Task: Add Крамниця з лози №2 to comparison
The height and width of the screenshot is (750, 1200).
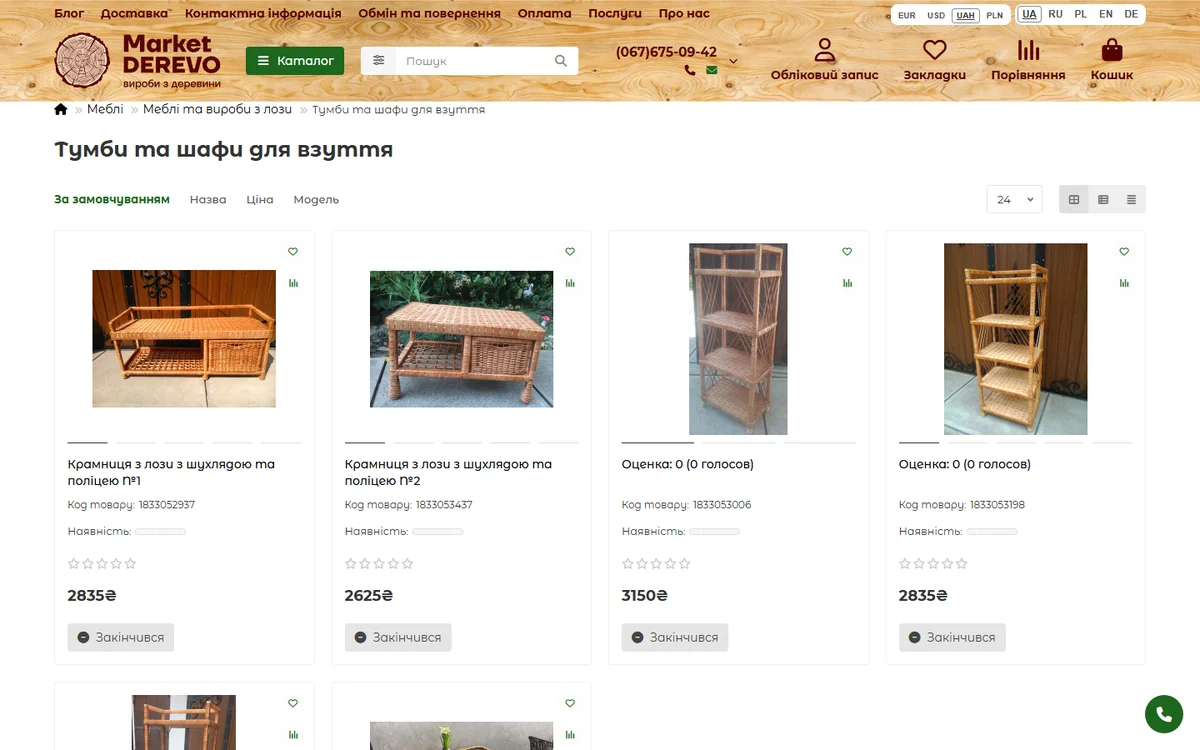Action: point(570,283)
